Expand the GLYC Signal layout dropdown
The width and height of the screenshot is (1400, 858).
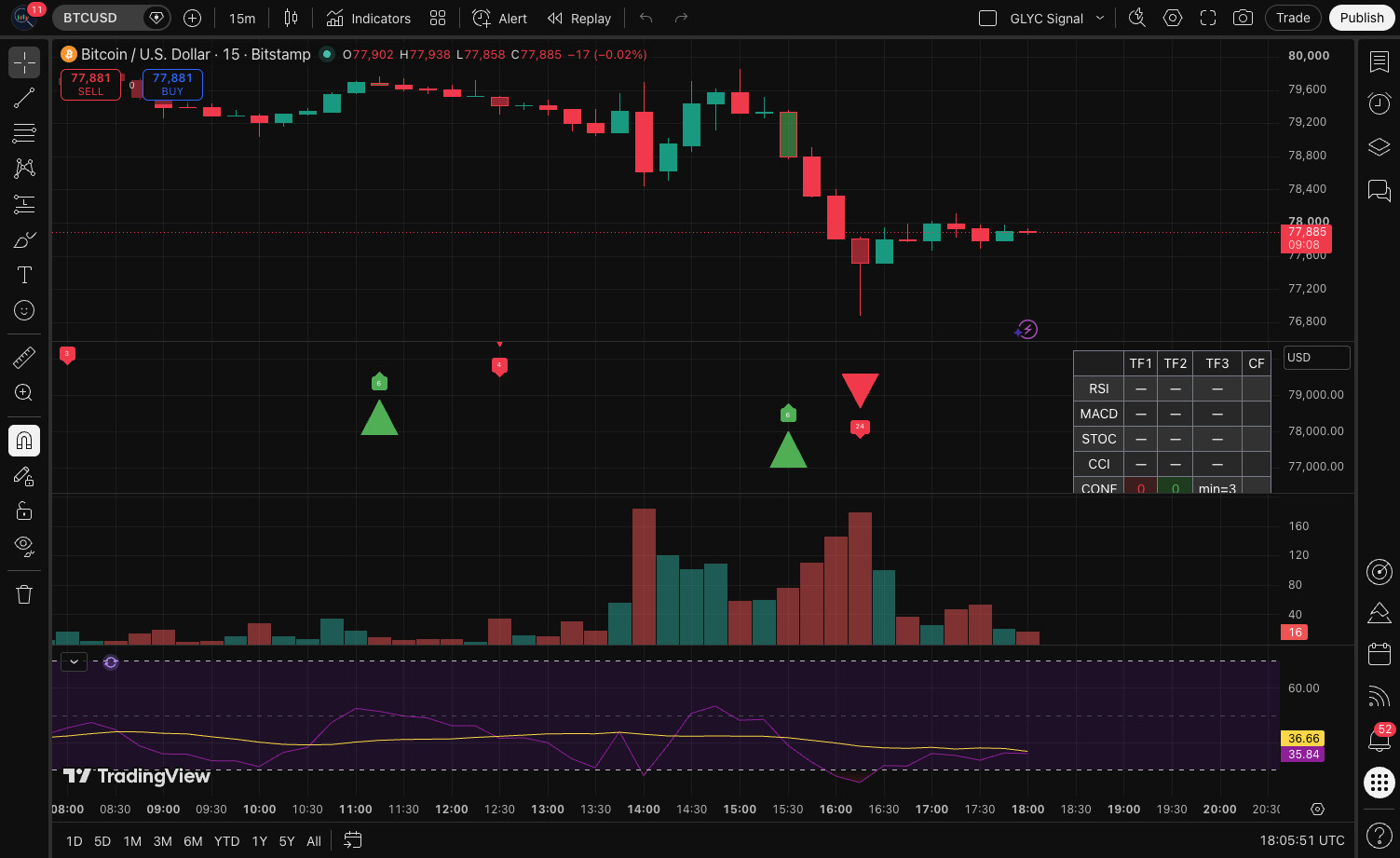click(1100, 18)
